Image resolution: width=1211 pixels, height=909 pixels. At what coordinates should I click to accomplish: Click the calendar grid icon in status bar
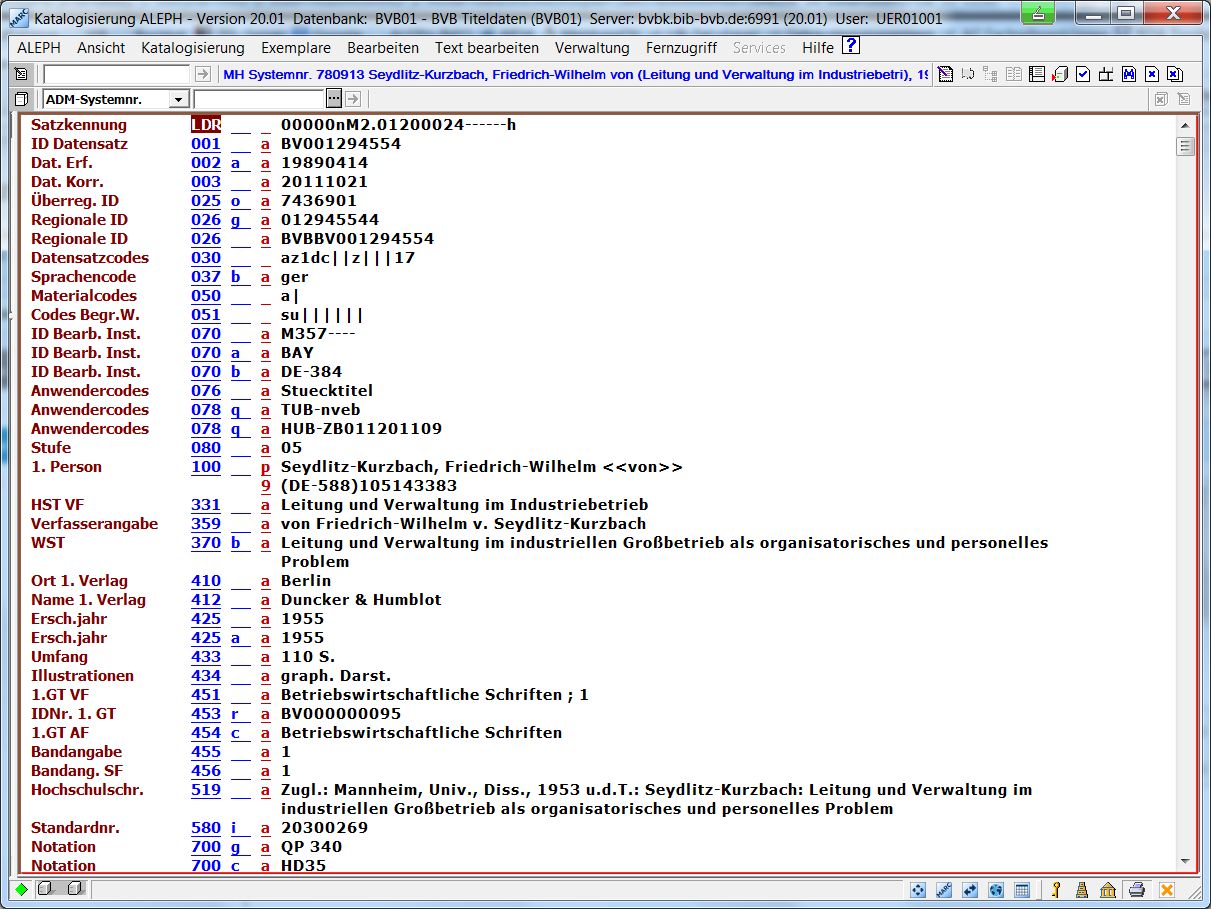[x=1022, y=890]
